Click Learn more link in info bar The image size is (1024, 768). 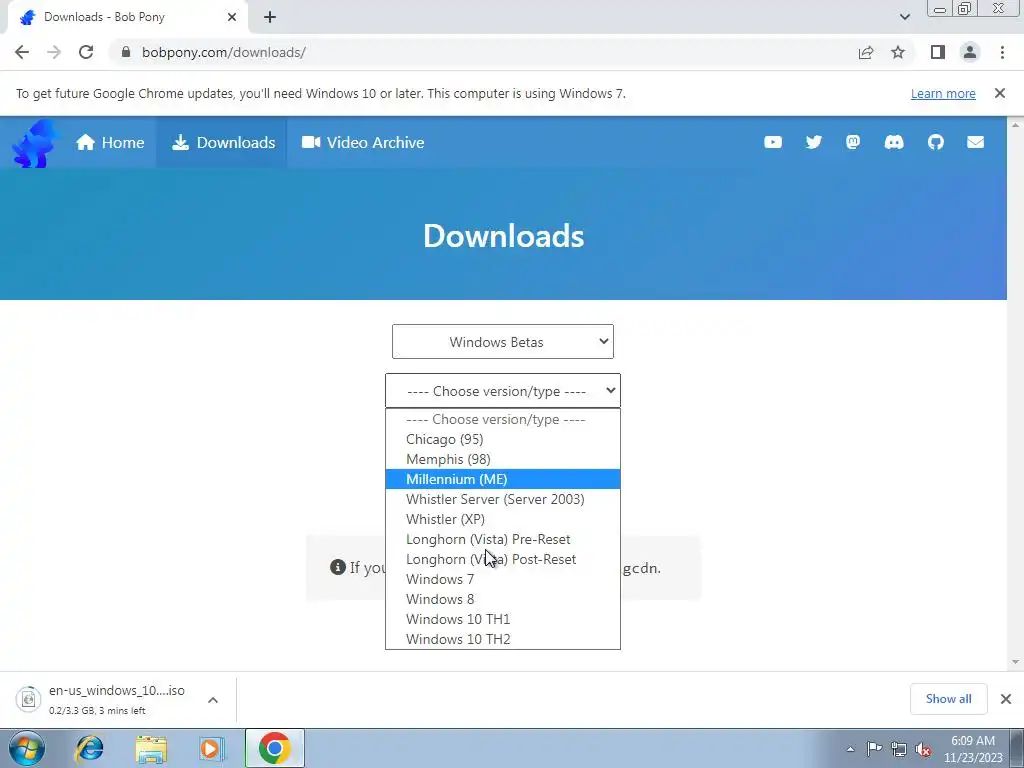pos(943,93)
